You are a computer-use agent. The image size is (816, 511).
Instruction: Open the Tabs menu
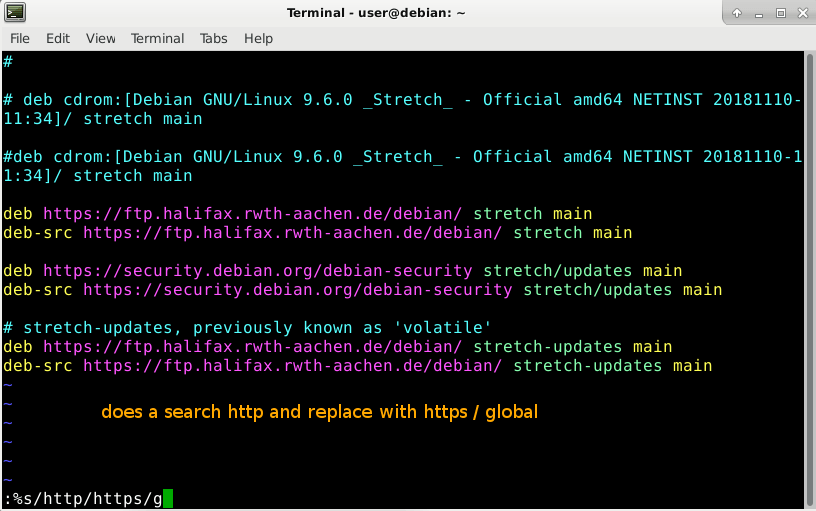[x=213, y=39]
